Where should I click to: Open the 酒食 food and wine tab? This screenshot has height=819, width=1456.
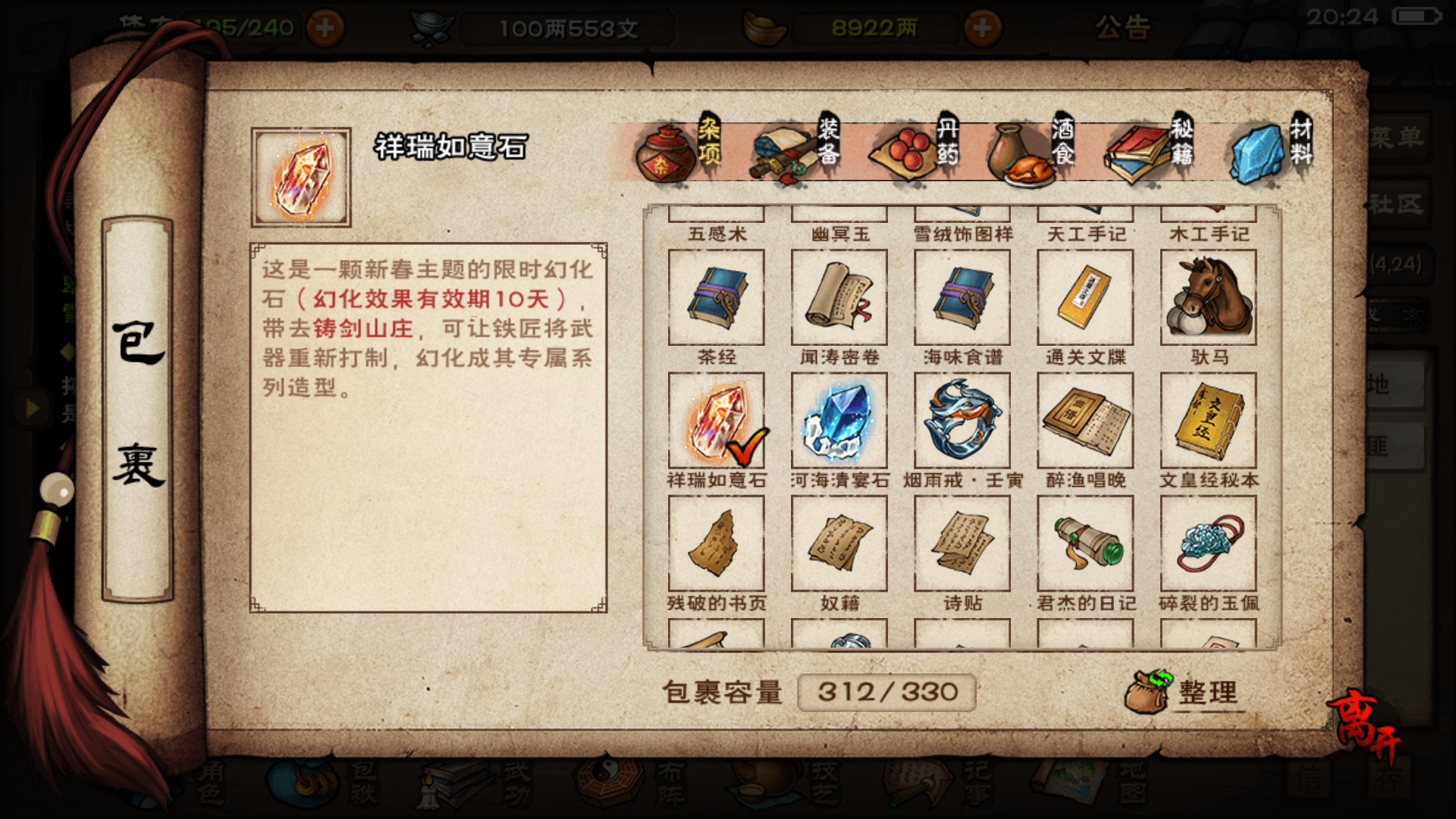click(1033, 150)
